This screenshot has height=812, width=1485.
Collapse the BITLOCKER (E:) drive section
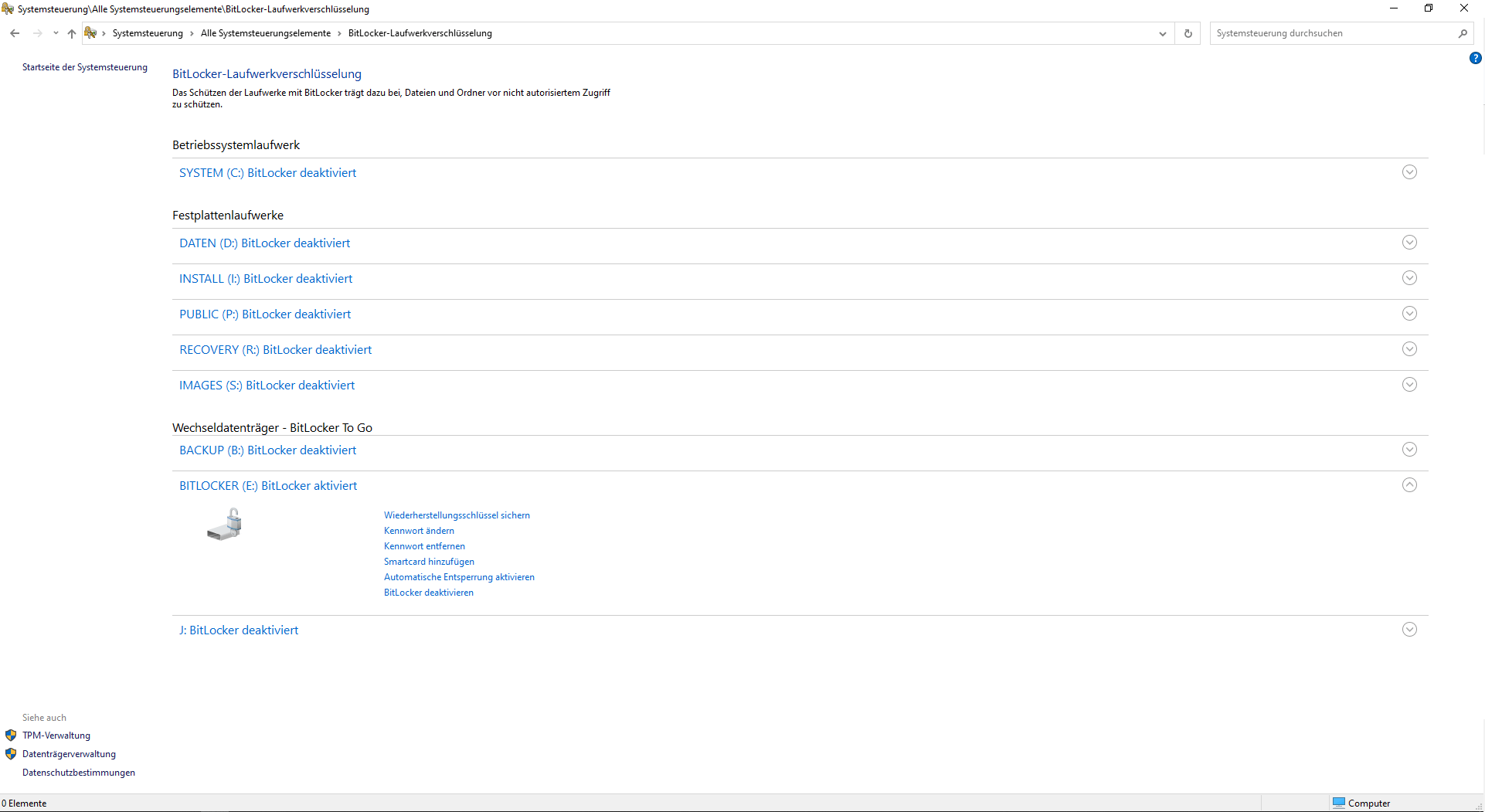tap(1409, 485)
